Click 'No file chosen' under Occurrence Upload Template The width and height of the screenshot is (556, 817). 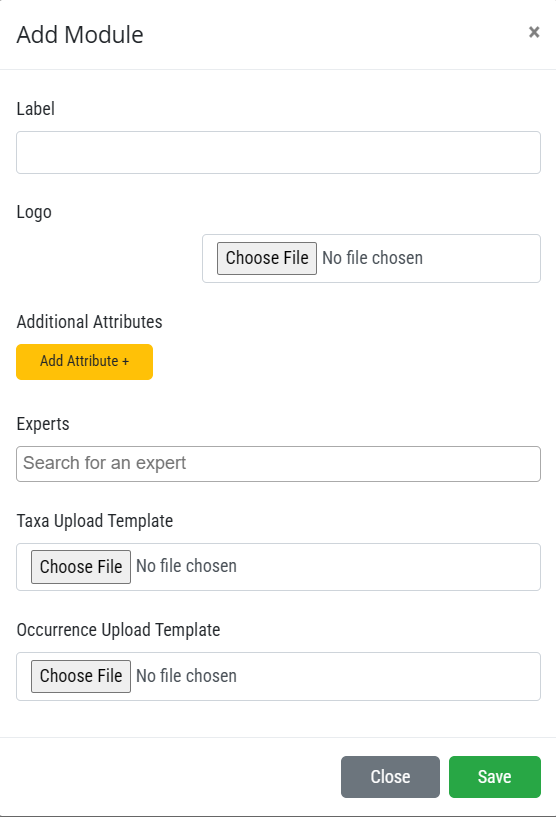click(x=187, y=676)
